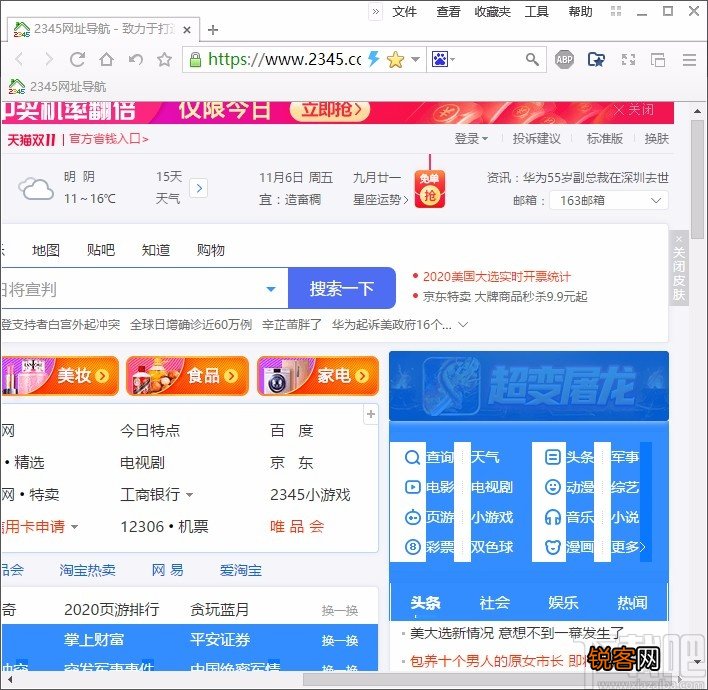708x690 pixels.
Task: Click the plus add-site button
Action: pos(371,414)
